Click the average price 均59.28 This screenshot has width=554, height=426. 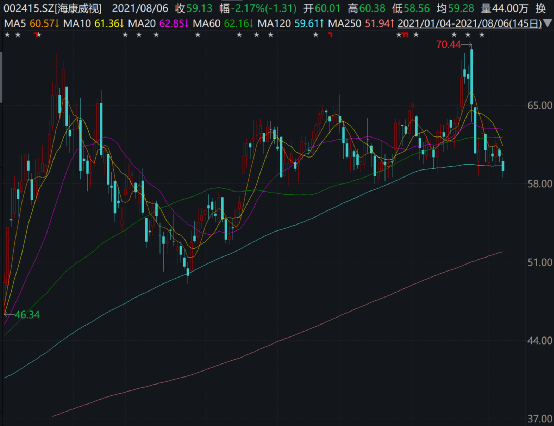tap(455, 8)
